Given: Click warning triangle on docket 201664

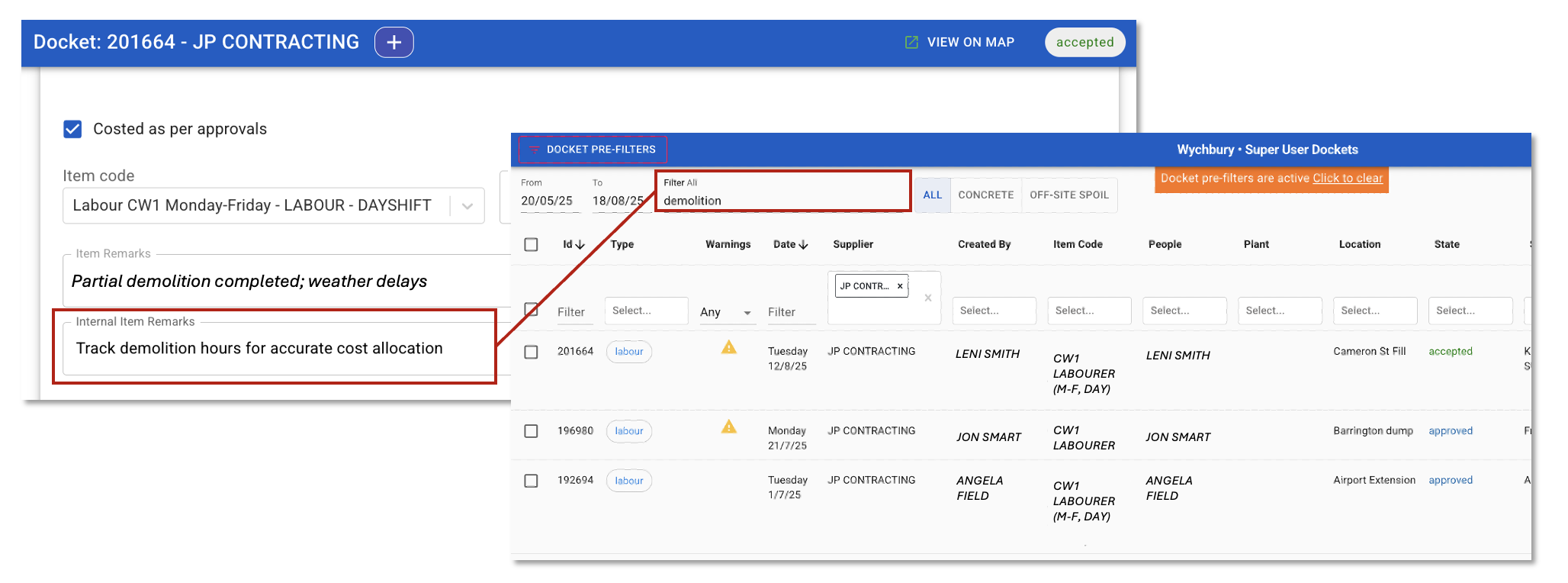Looking at the screenshot, I should coord(729,348).
